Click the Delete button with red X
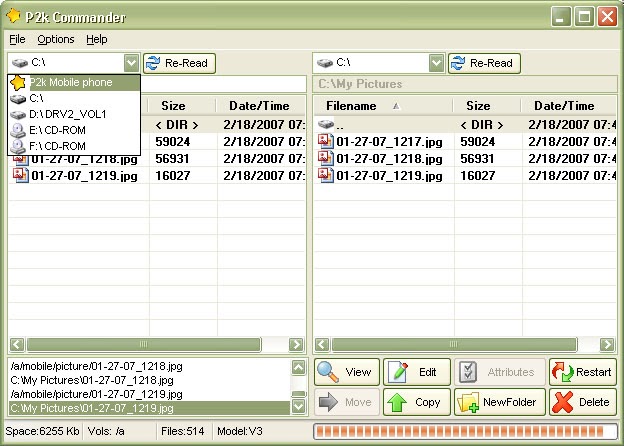 583,402
